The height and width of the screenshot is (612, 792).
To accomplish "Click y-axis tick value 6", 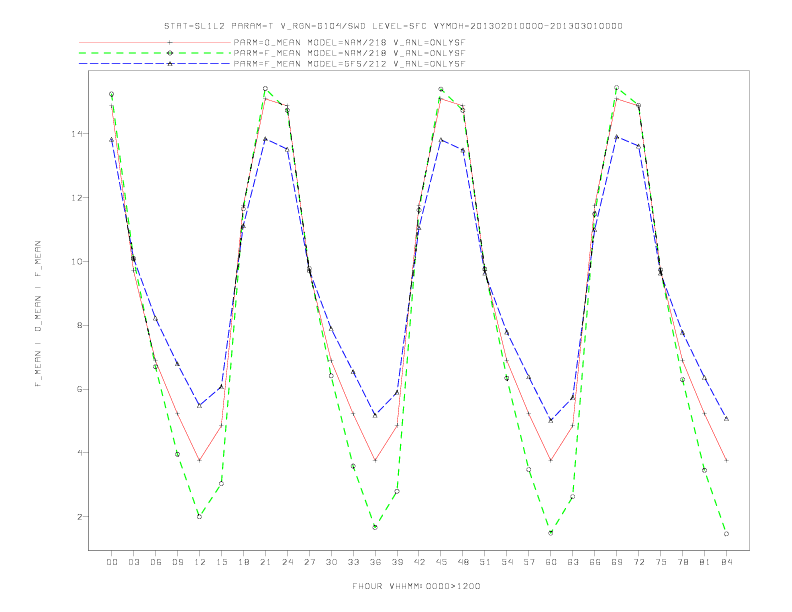I will click(x=79, y=389).
